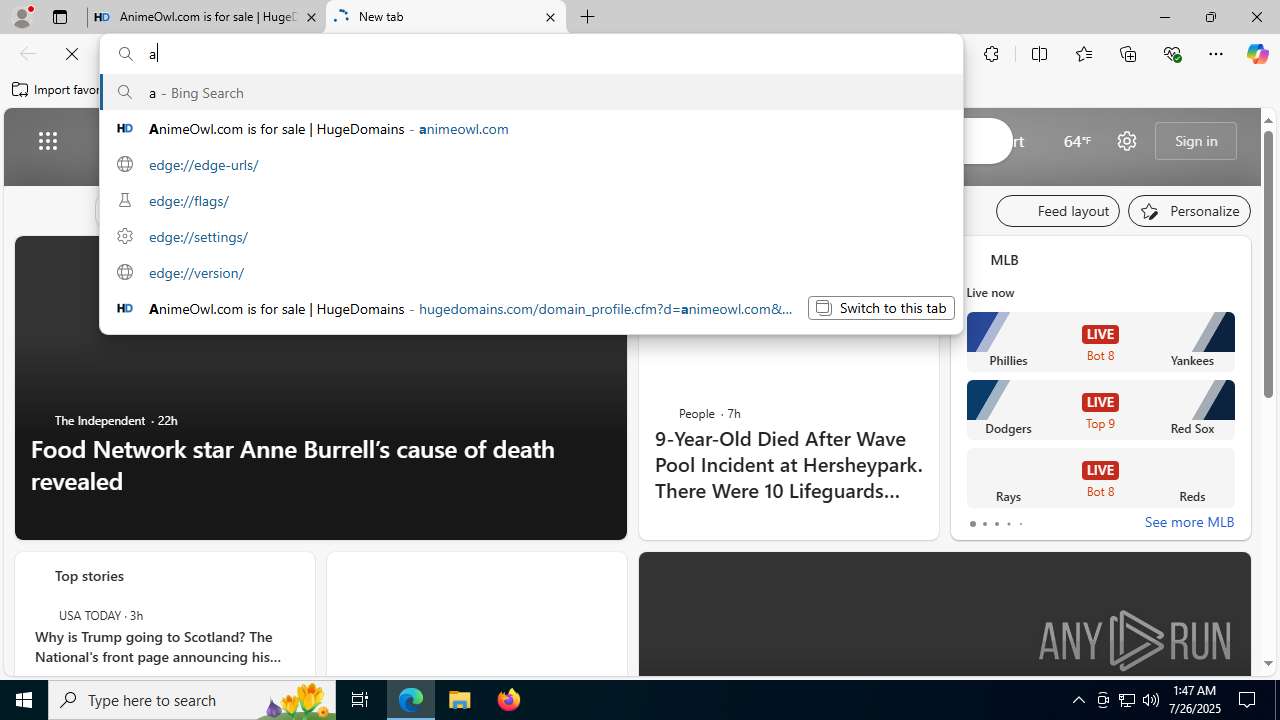Select the edge://edge-urls/ suggestion
This screenshot has height=720, width=1280.
pyautogui.click(x=531, y=164)
